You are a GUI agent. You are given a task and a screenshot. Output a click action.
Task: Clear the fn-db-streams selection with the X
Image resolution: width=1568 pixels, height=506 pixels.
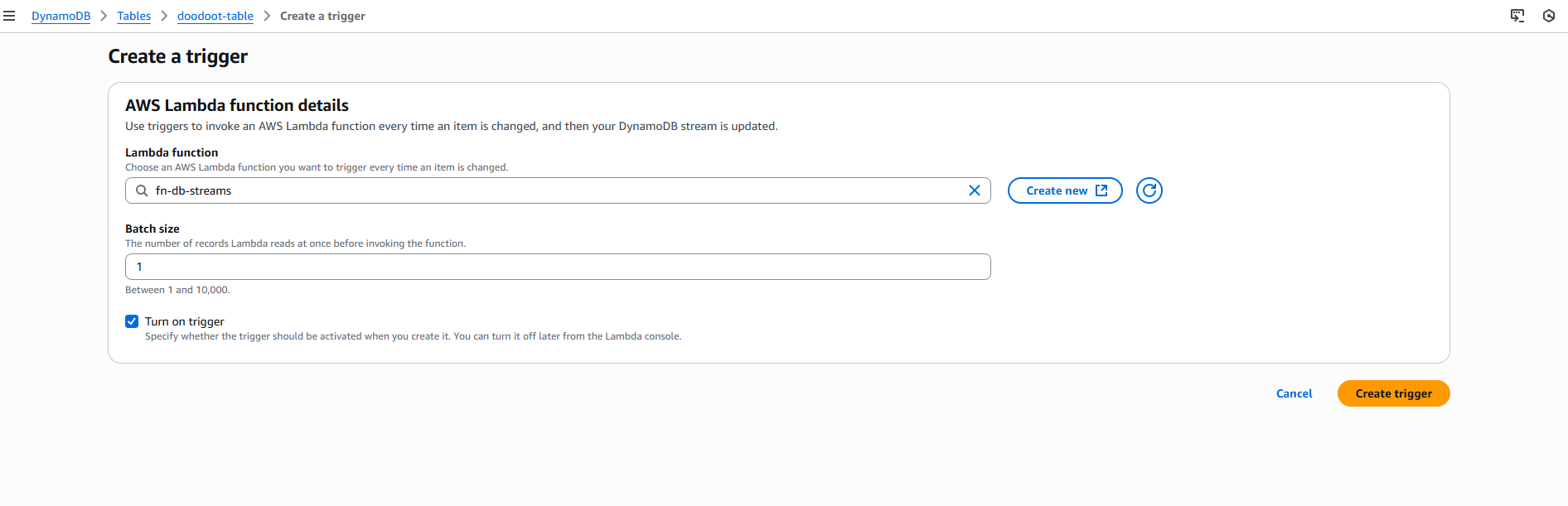(975, 190)
